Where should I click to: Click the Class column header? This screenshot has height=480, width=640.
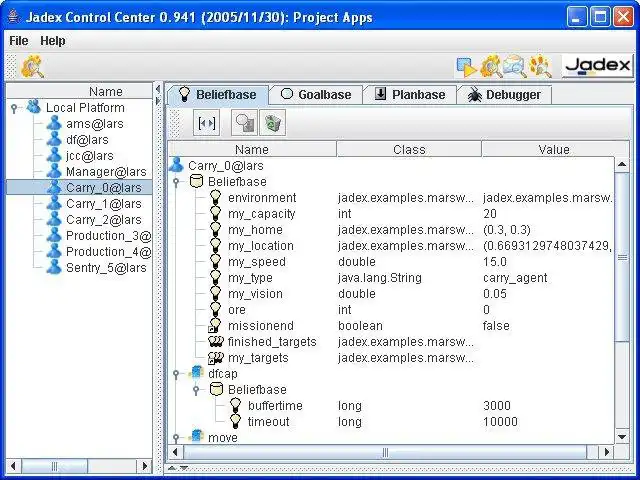pos(409,149)
